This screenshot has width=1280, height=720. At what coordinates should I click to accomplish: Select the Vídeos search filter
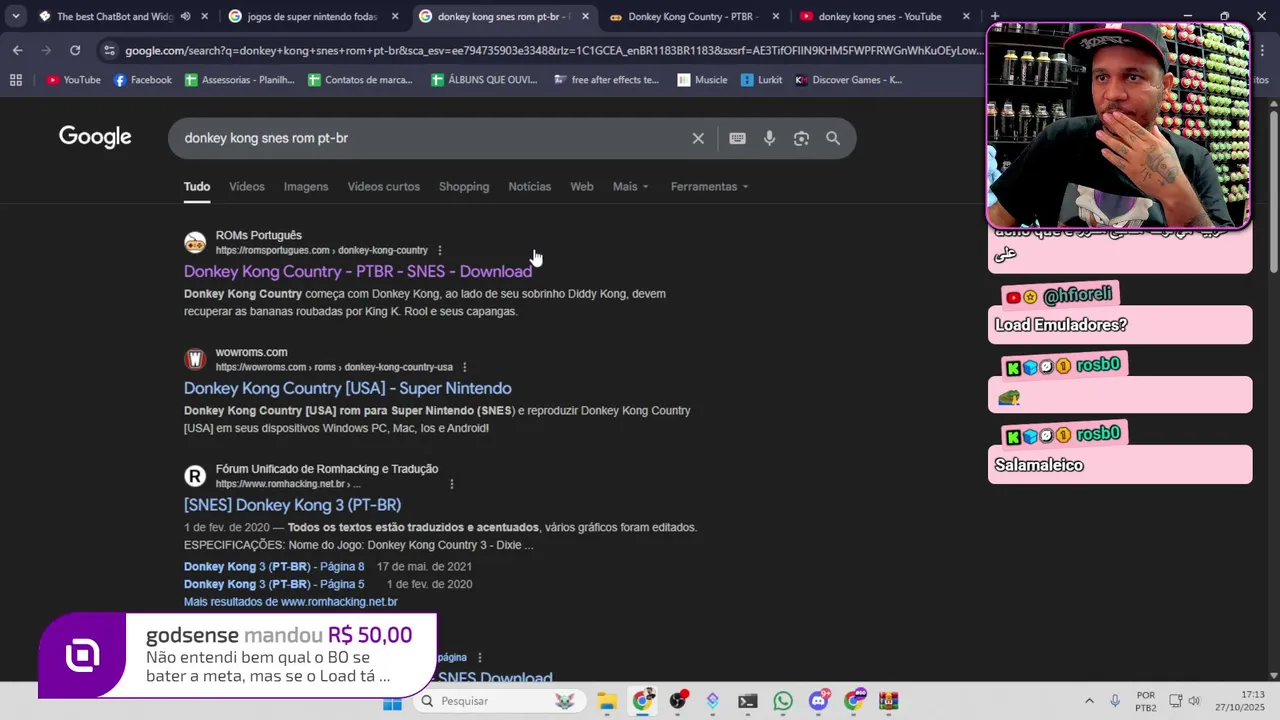(x=247, y=187)
